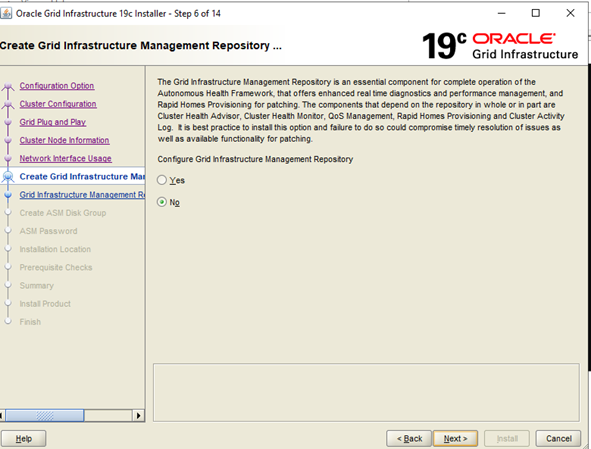591x449 pixels.
Task: Click the Back button
Action: click(x=409, y=438)
